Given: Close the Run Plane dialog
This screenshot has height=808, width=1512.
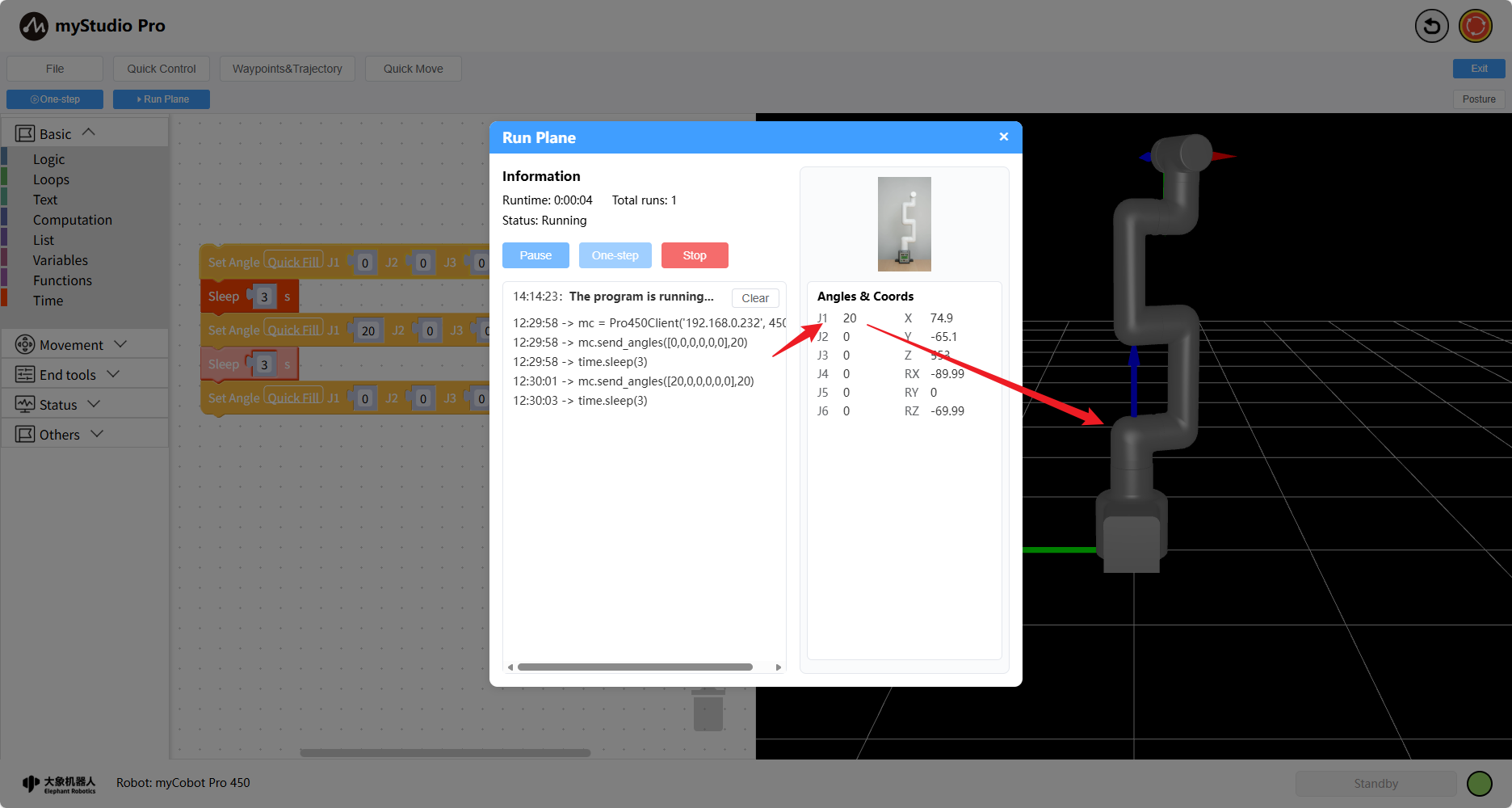Looking at the screenshot, I should (x=1003, y=137).
